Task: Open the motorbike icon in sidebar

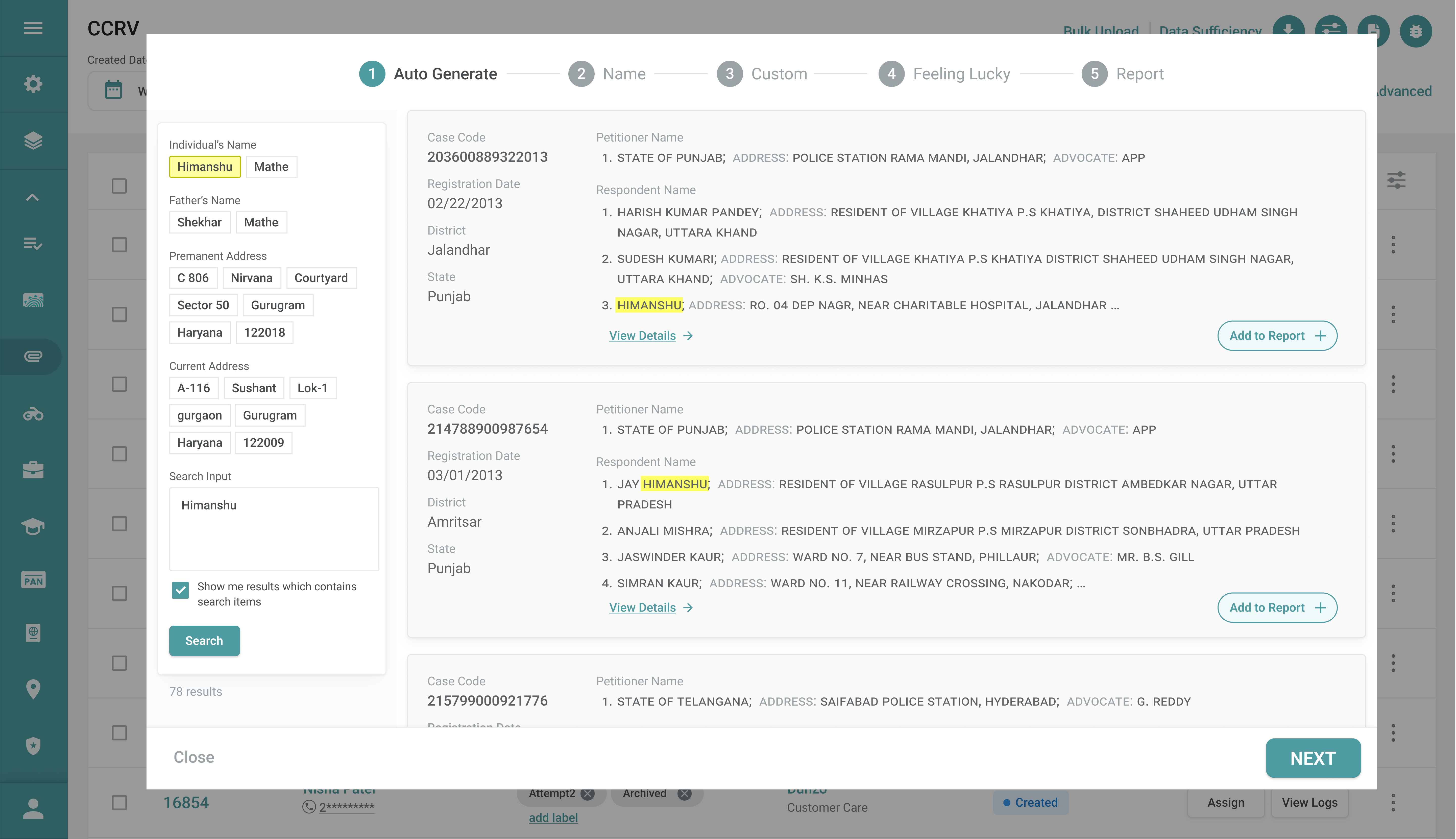Action: (33, 414)
